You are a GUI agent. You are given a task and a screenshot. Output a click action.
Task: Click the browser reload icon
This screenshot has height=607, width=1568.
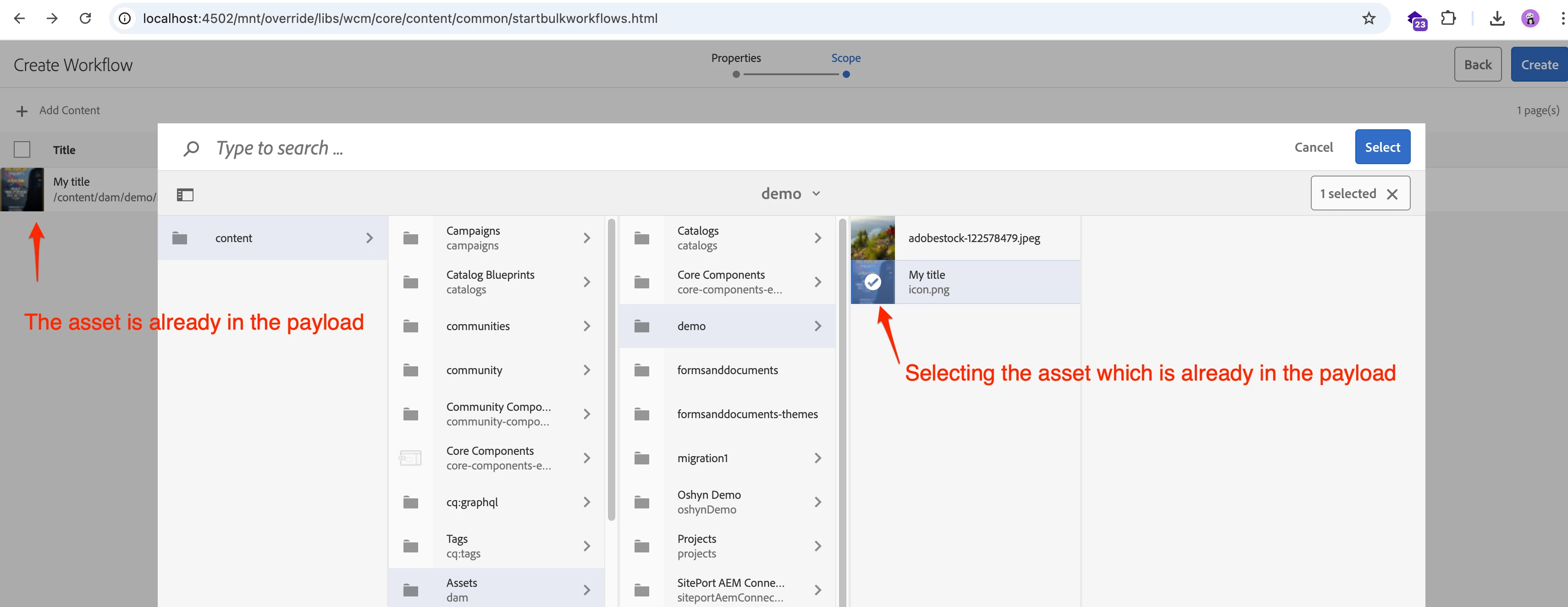click(85, 18)
